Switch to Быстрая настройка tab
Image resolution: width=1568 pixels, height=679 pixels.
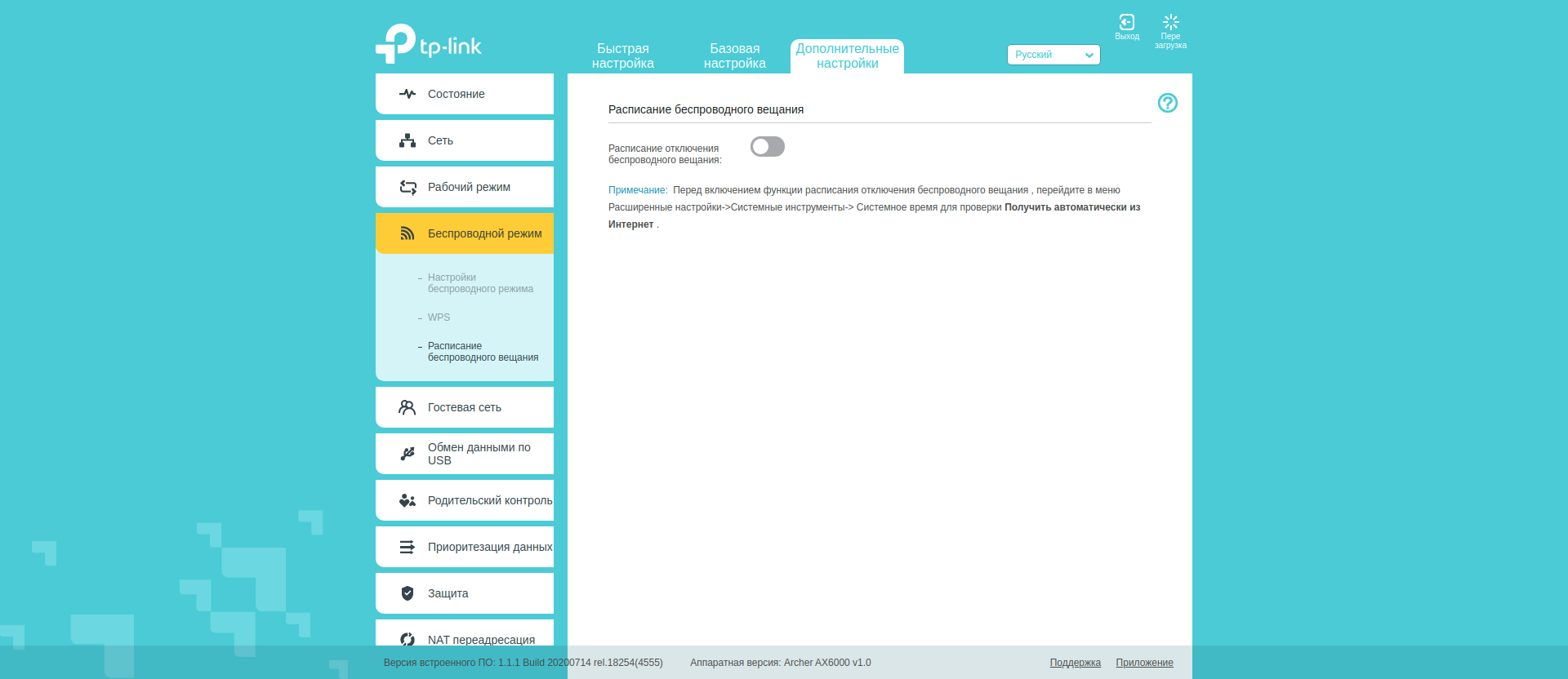click(622, 56)
